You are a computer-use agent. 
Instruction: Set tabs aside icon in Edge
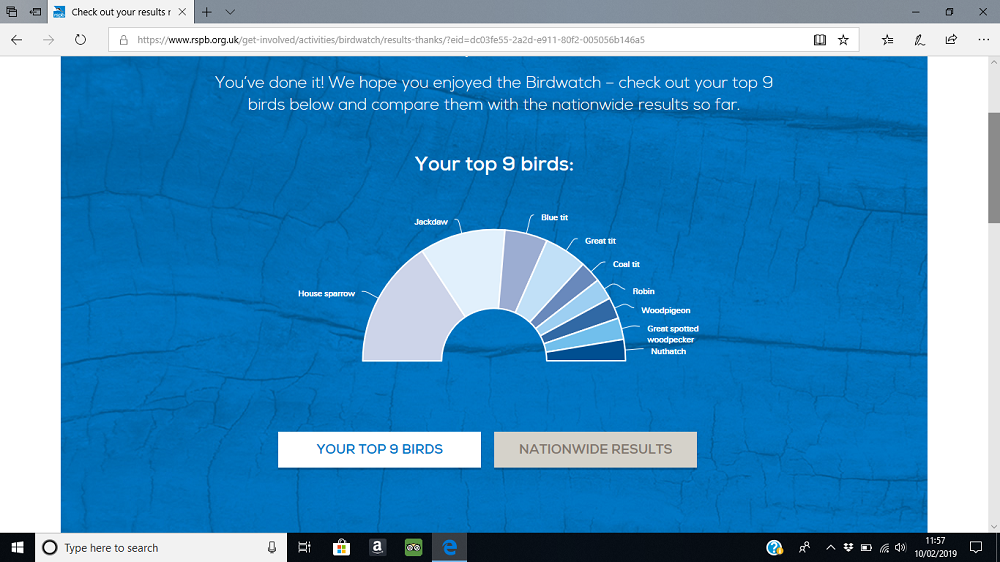[x=36, y=12]
